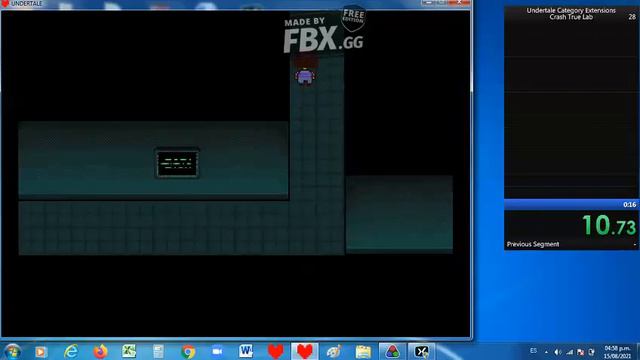Click the attempt count 28 in LiveSplit
640x360 pixels.
click(632, 17)
